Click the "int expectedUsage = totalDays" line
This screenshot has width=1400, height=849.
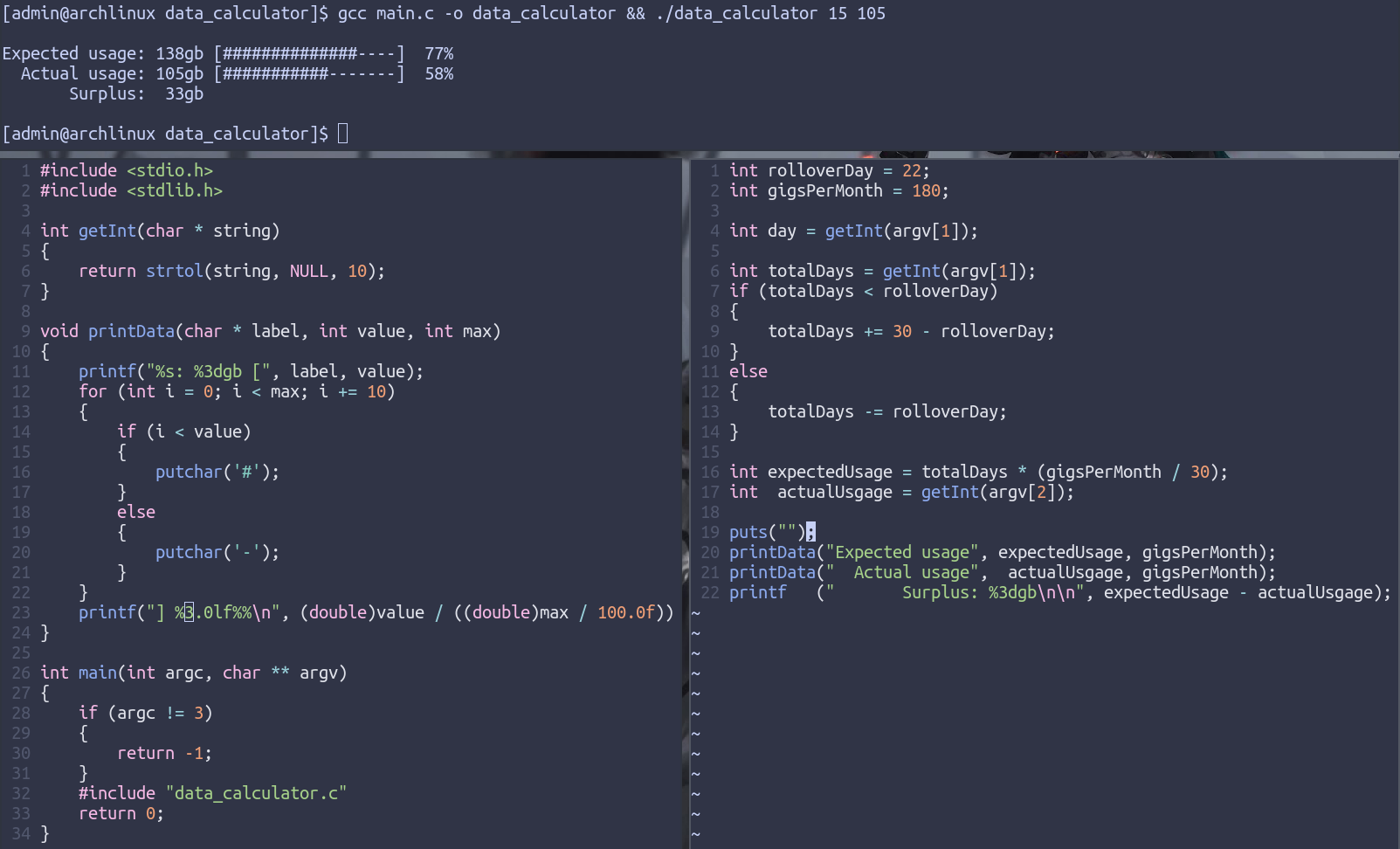[x=979, y=472]
